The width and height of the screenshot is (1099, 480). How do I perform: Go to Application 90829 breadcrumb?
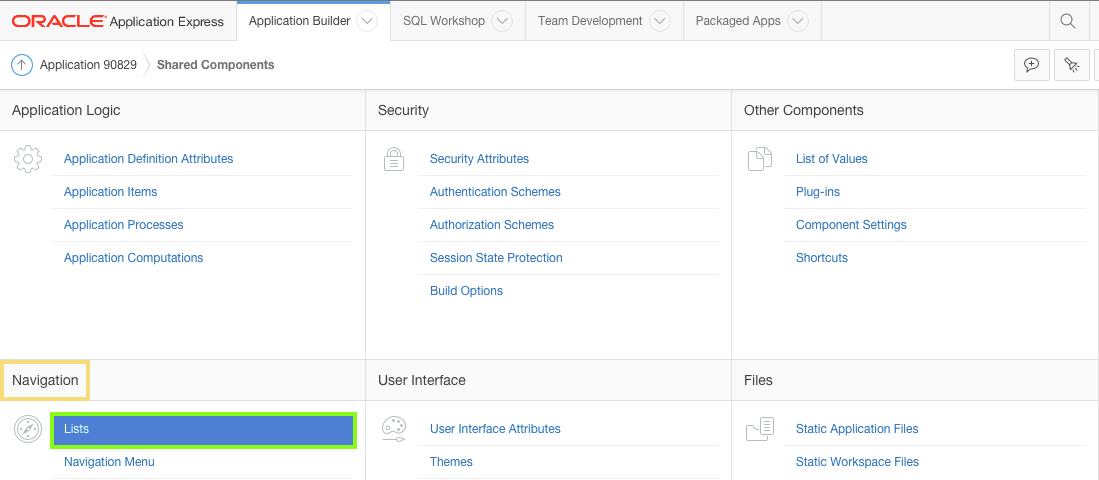88,65
